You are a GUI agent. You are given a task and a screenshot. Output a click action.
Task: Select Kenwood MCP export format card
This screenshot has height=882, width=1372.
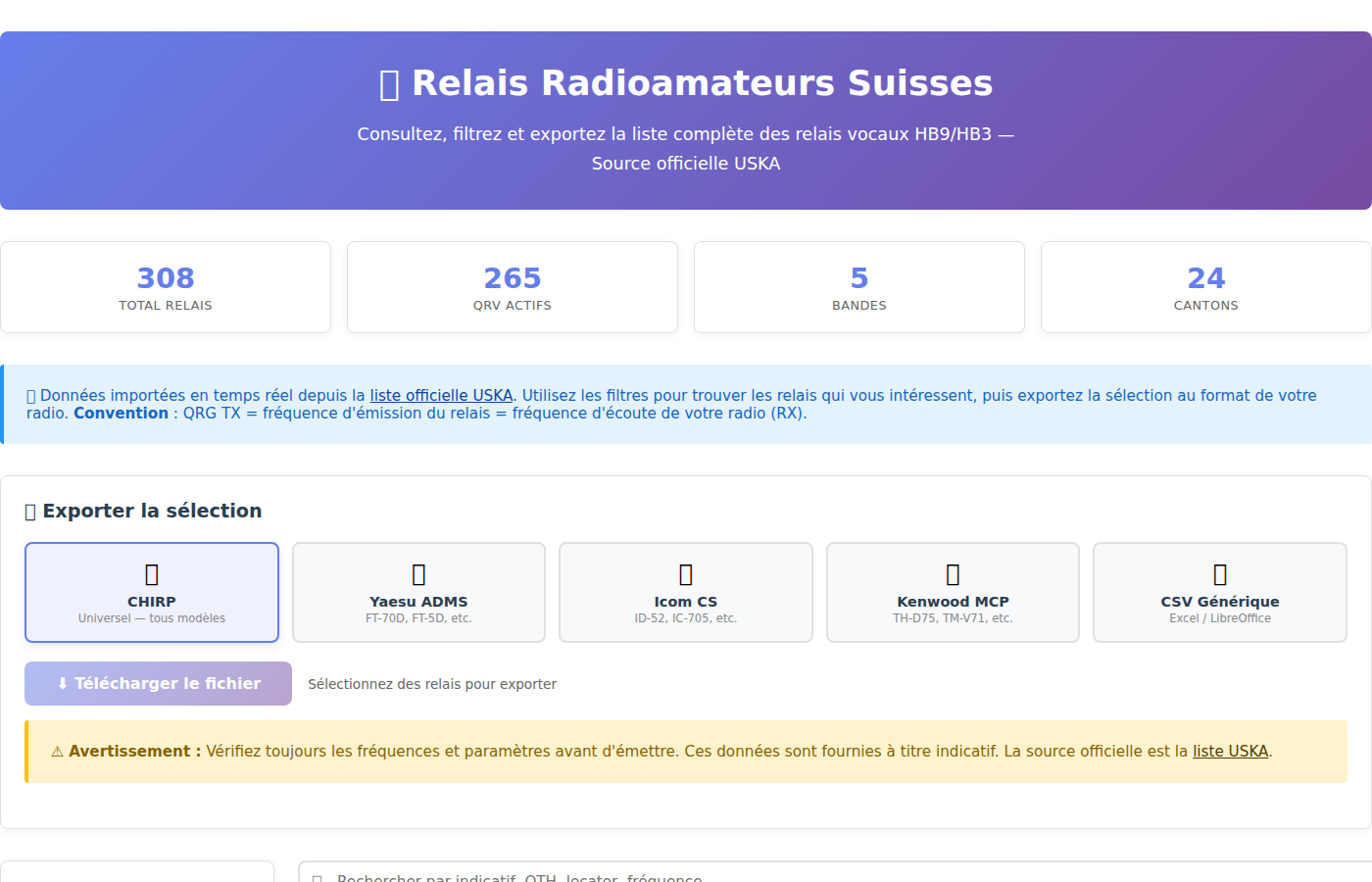953,592
